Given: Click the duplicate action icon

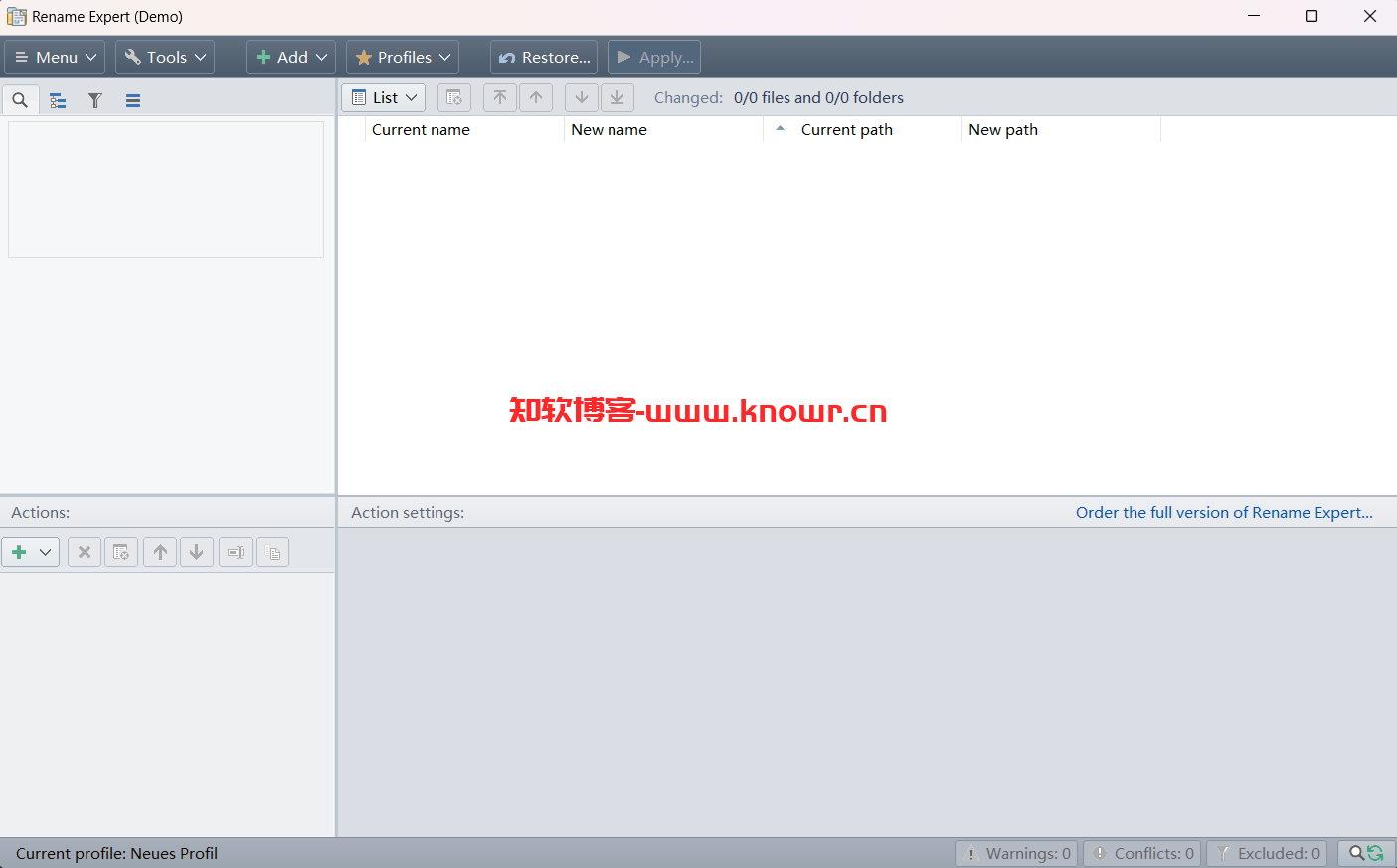Looking at the screenshot, I should [x=272, y=552].
